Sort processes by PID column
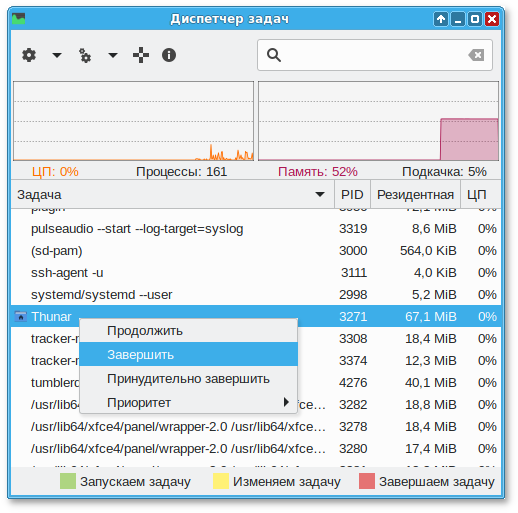Screen dimensions: 518x513 pyautogui.click(x=352, y=194)
